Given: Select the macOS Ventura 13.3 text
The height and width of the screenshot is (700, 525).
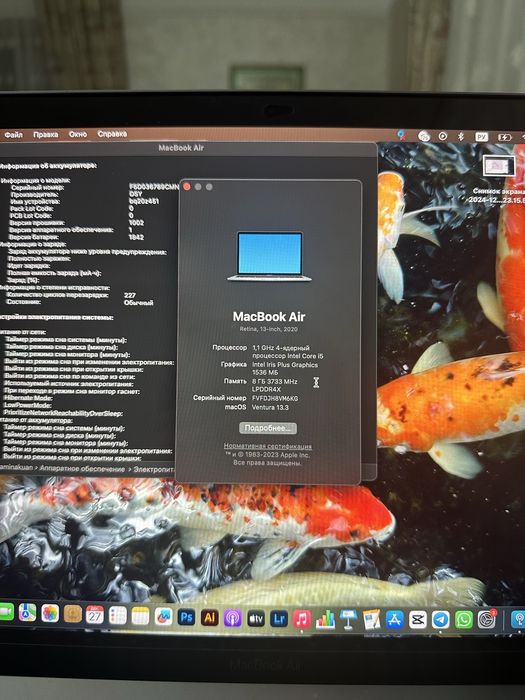Looking at the screenshot, I should pyautogui.click(x=270, y=407).
